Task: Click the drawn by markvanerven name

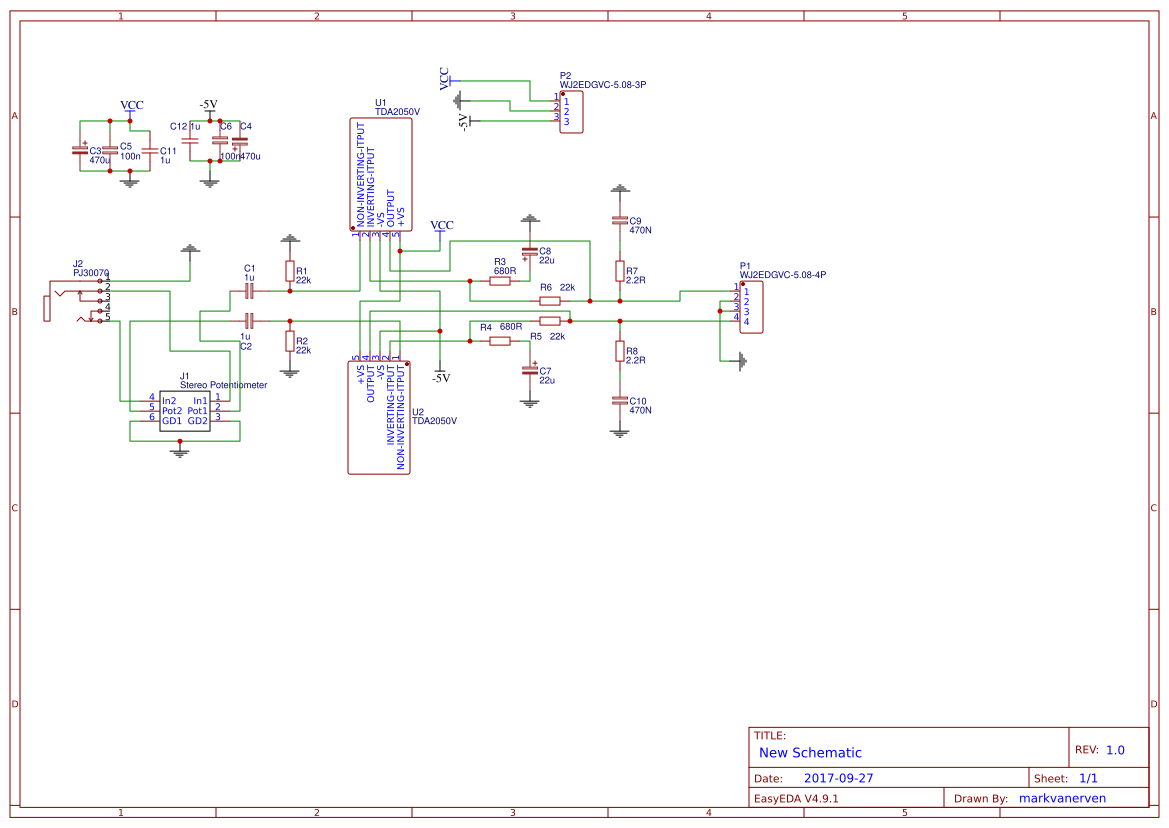Action: [x=1062, y=797]
